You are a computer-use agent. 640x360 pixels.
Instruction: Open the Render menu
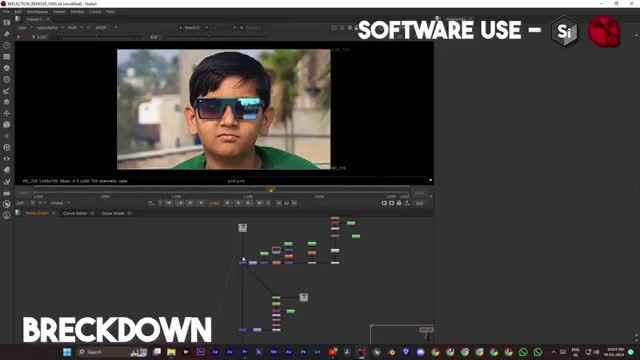(x=77, y=12)
